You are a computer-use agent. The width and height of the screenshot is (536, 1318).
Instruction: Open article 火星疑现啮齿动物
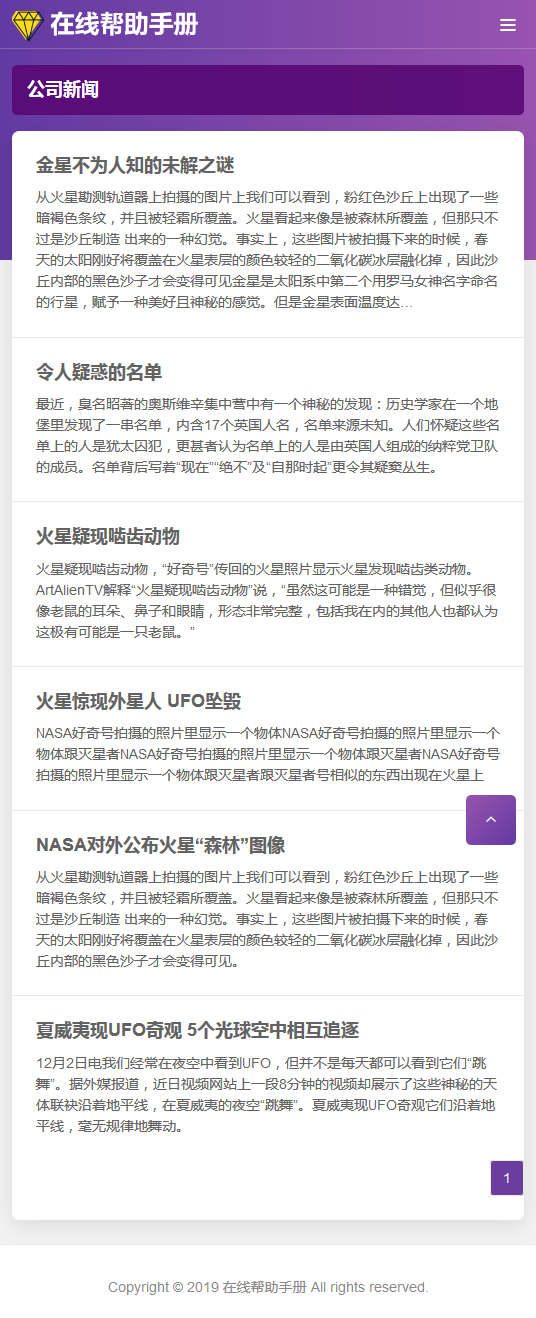pos(108,536)
